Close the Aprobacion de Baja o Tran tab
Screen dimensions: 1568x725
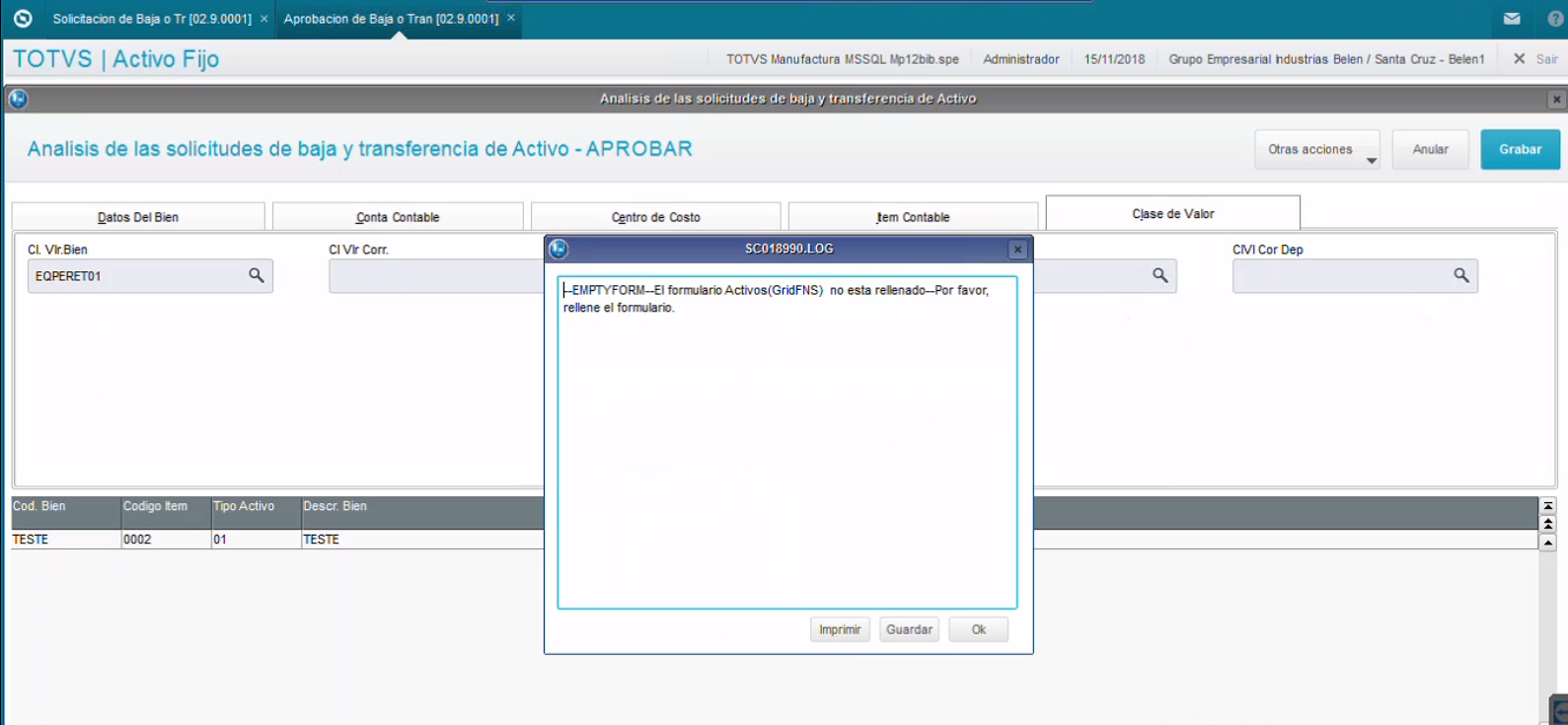510,18
